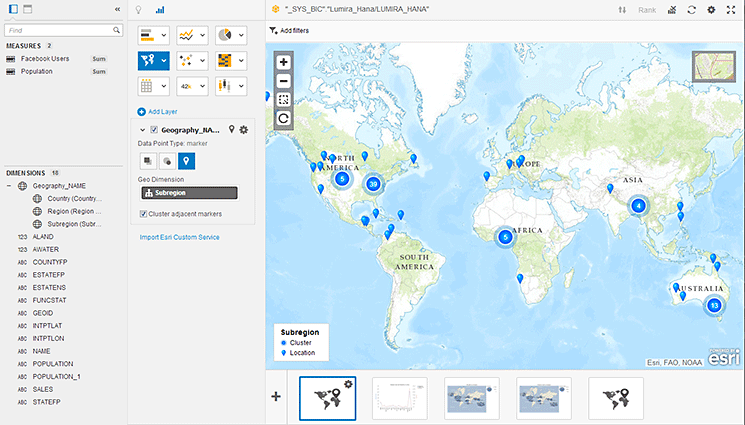This screenshot has height=425, width=745.
Task: Select the ALAND dimension
Action: (x=43, y=237)
